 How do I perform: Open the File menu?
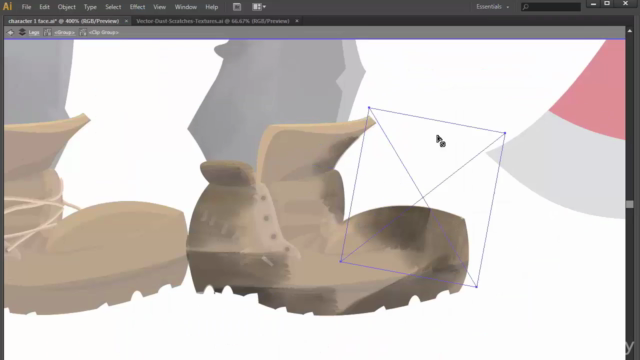click(x=26, y=7)
